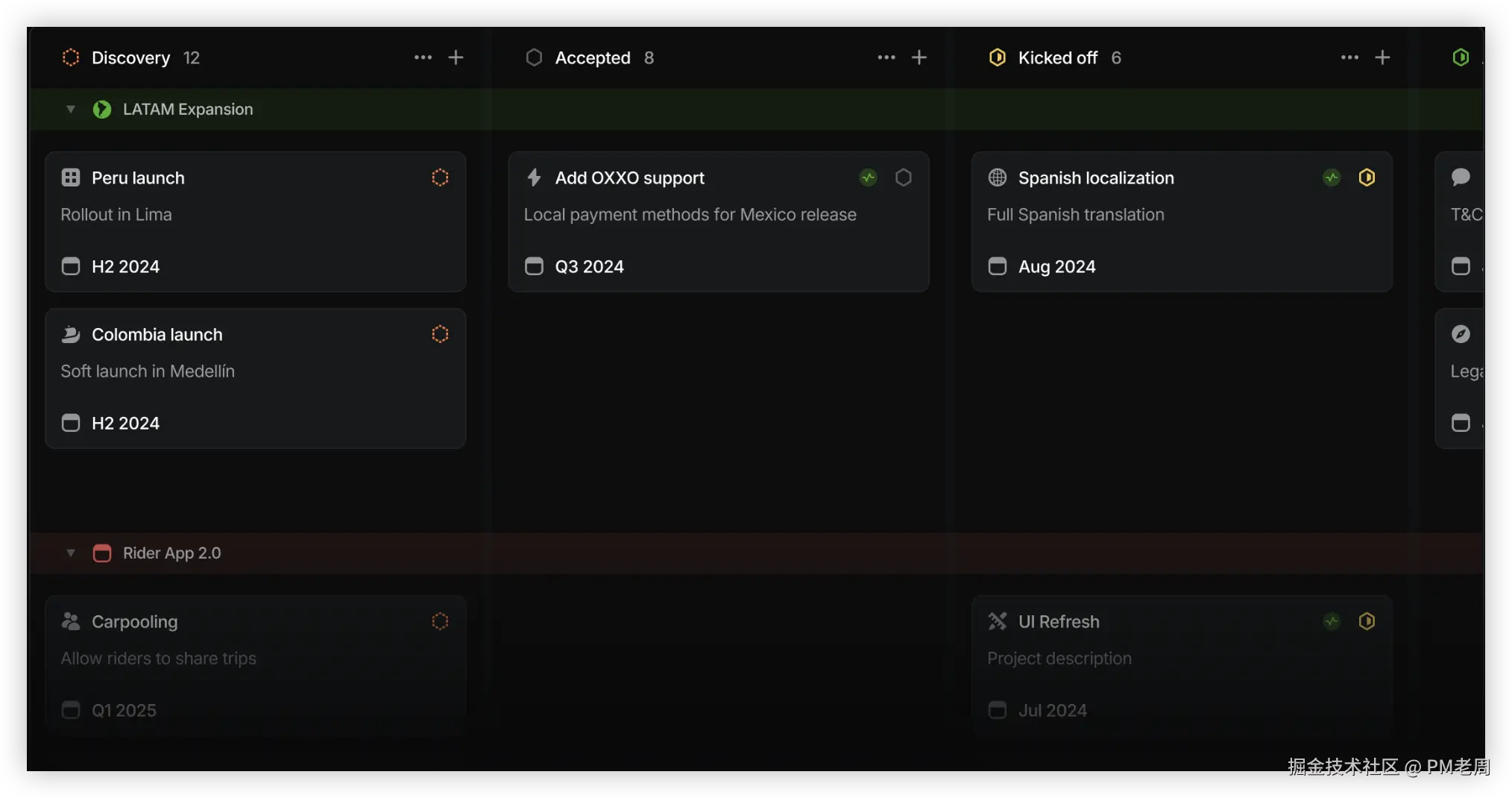
Task: Click the health pulse icon on Add OXXO support
Action: (x=868, y=177)
